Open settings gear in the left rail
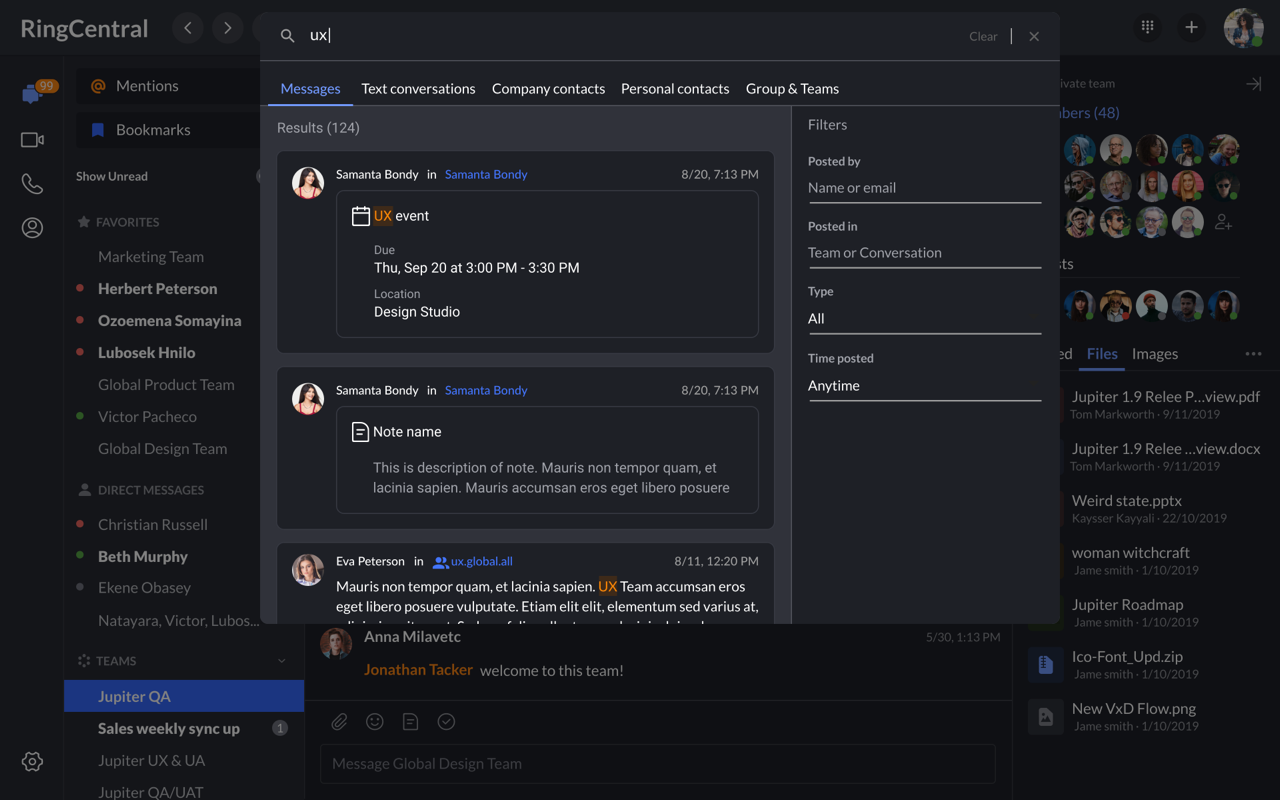Screen dimensions: 1280x800 [32, 762]
